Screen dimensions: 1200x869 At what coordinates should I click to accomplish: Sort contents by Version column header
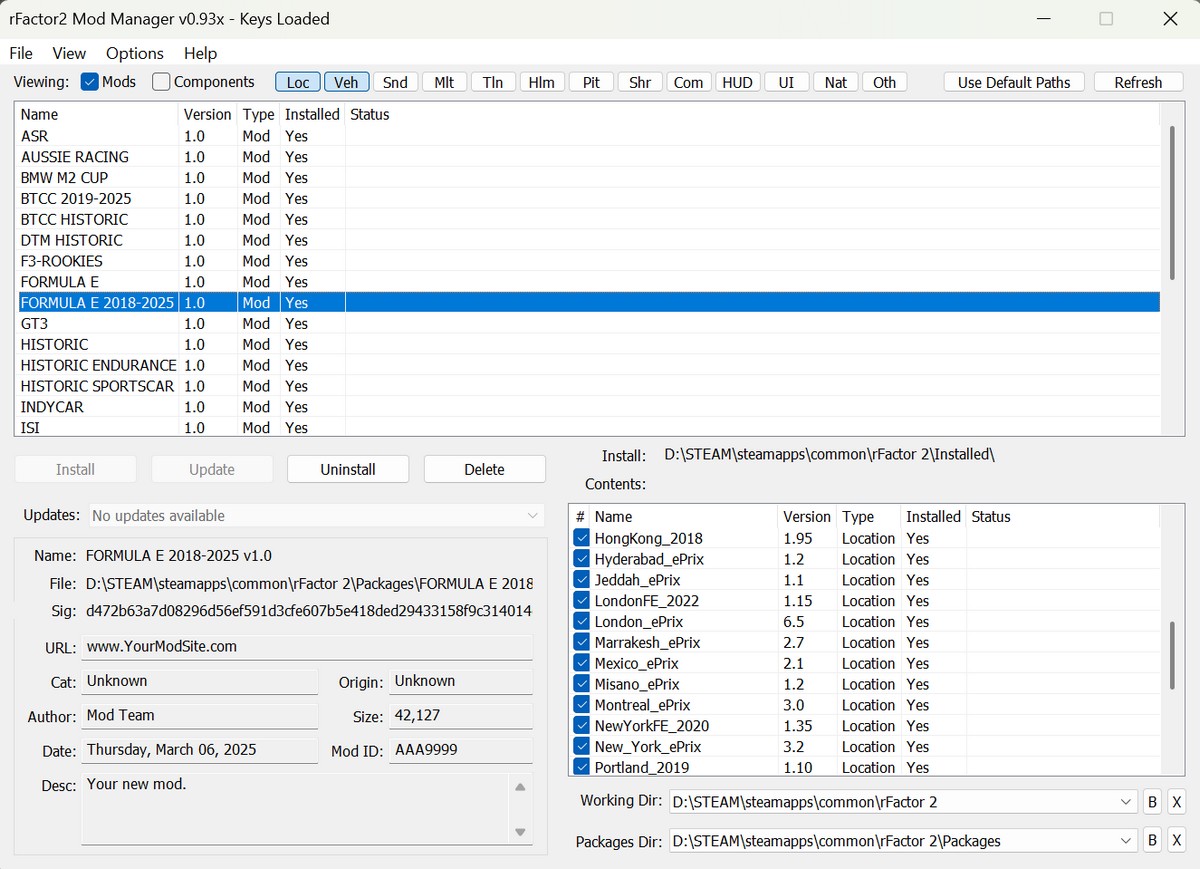pos(807,517)
